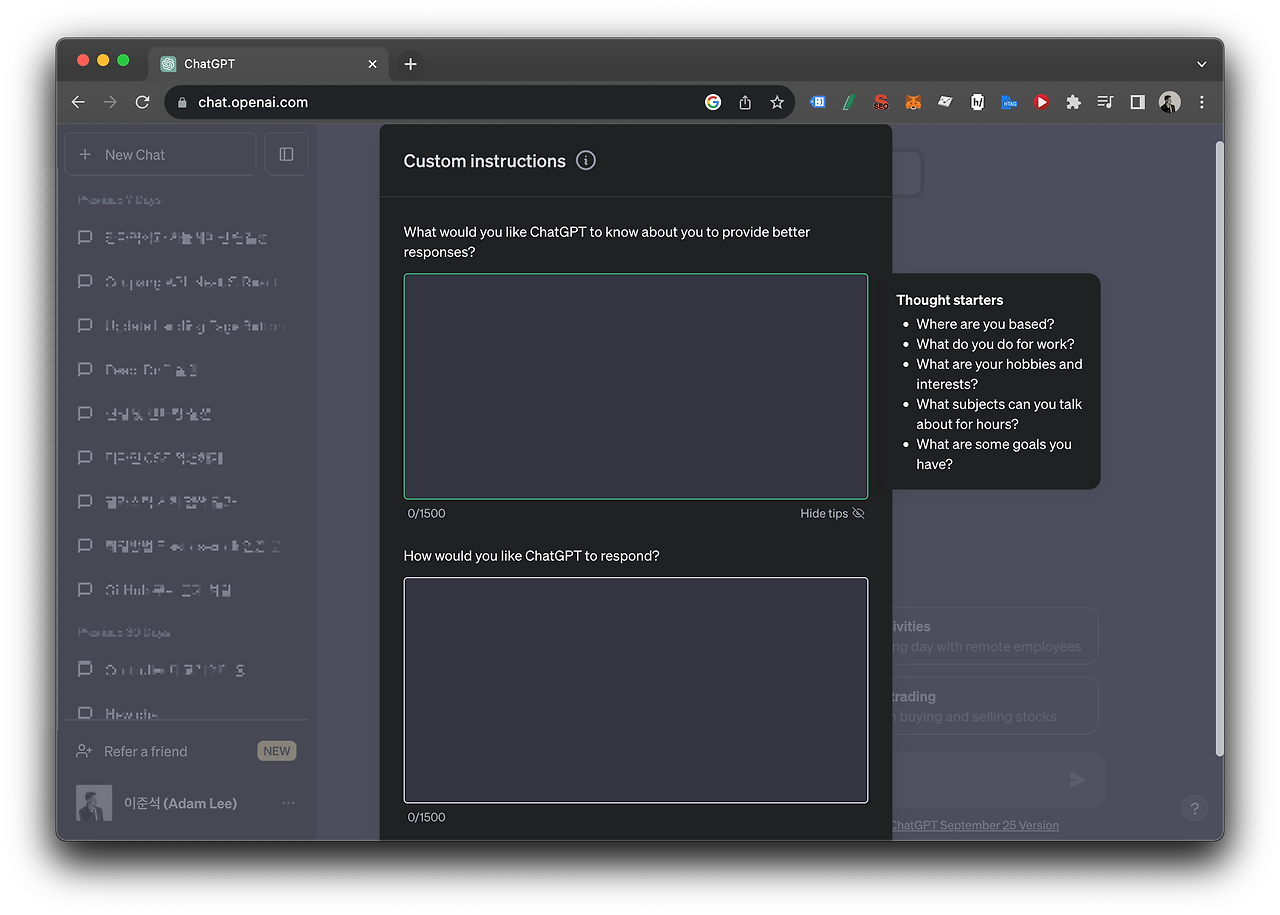Click the page vertical scrollbar
The width and height of the screenshot is (1280, 915).
click(1218, 448)
